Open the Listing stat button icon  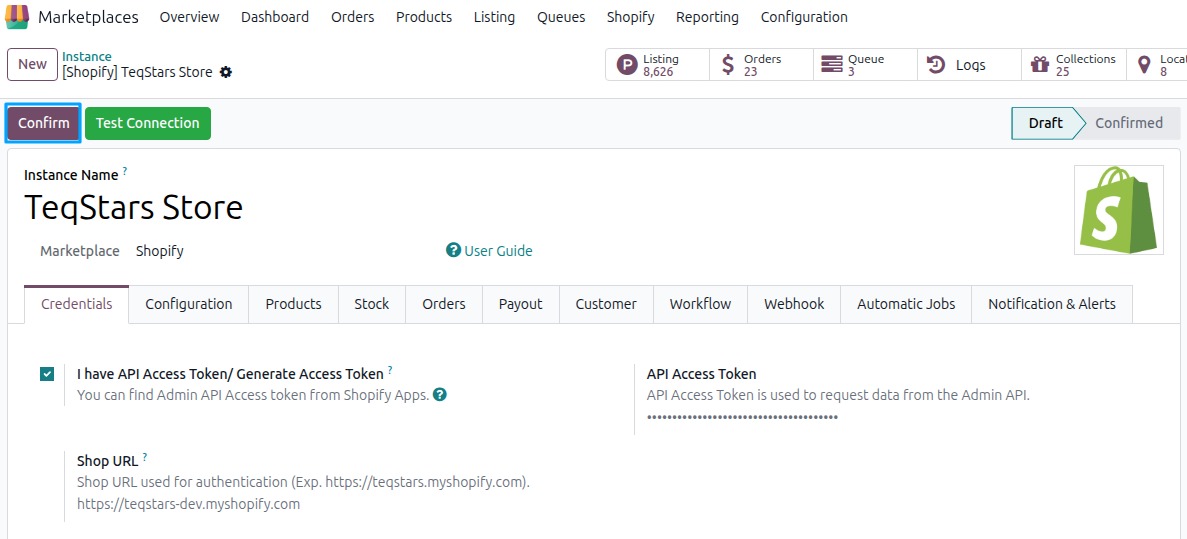pyautogui.click(x=627, y=65)
